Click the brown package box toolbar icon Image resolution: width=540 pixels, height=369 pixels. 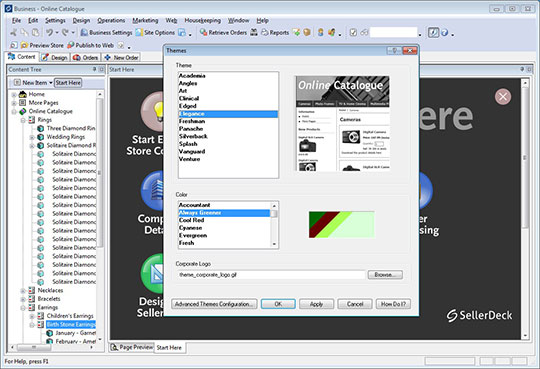point(307,33)
